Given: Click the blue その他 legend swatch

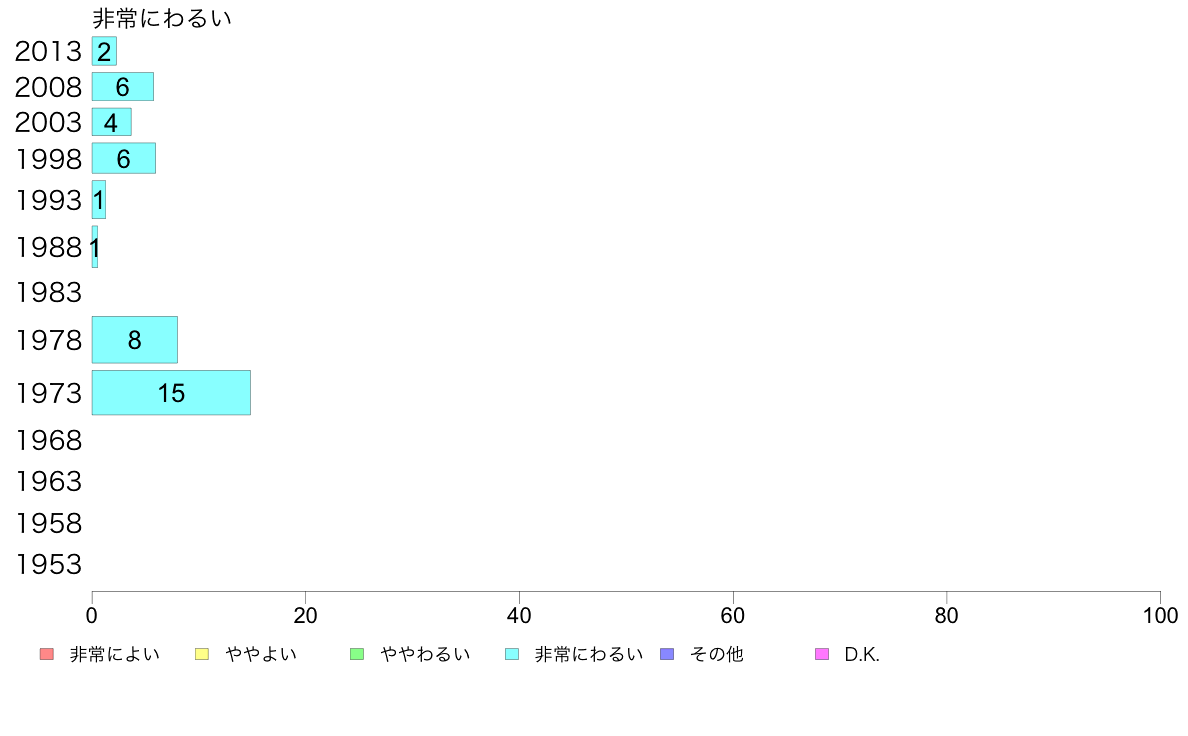Looking at the screenshot, I should 667,654.
